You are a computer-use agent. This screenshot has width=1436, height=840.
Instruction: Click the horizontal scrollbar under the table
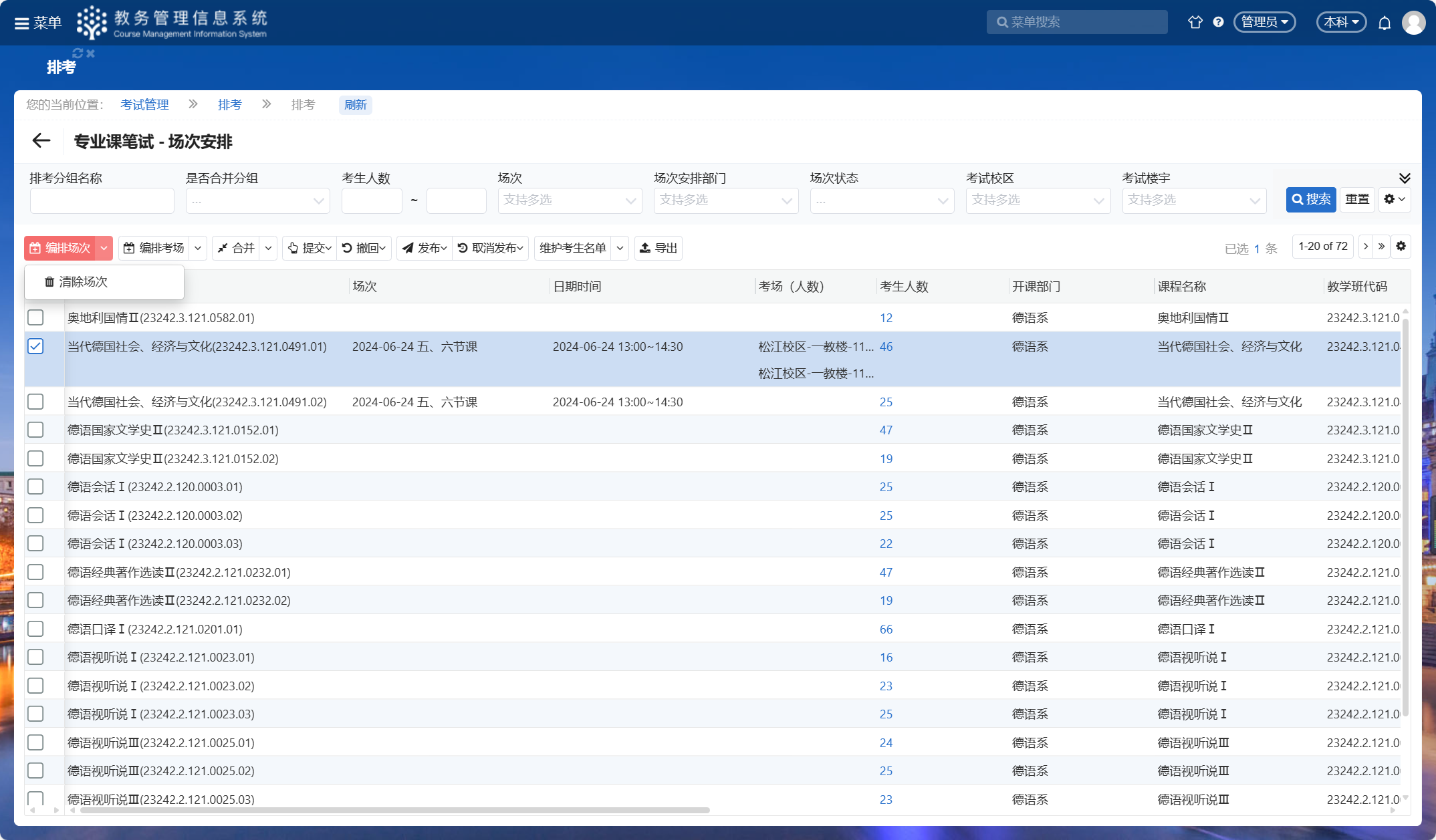point(394,811)
